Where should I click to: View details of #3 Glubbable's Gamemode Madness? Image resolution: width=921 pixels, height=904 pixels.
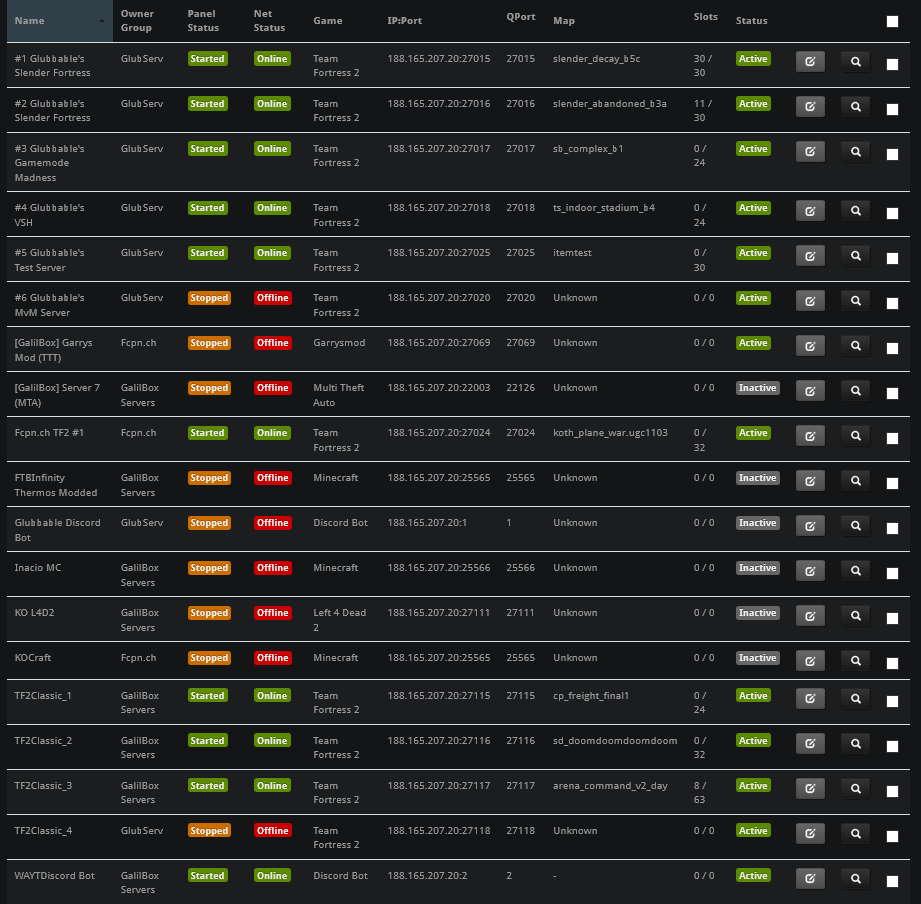click(856, 152)
